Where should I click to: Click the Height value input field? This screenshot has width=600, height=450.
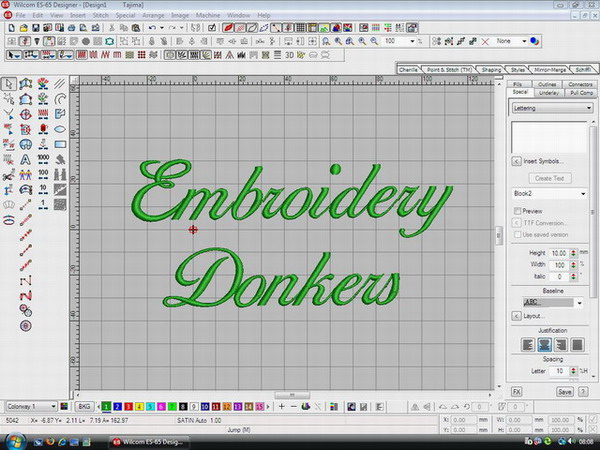click(x=558, y=253)
